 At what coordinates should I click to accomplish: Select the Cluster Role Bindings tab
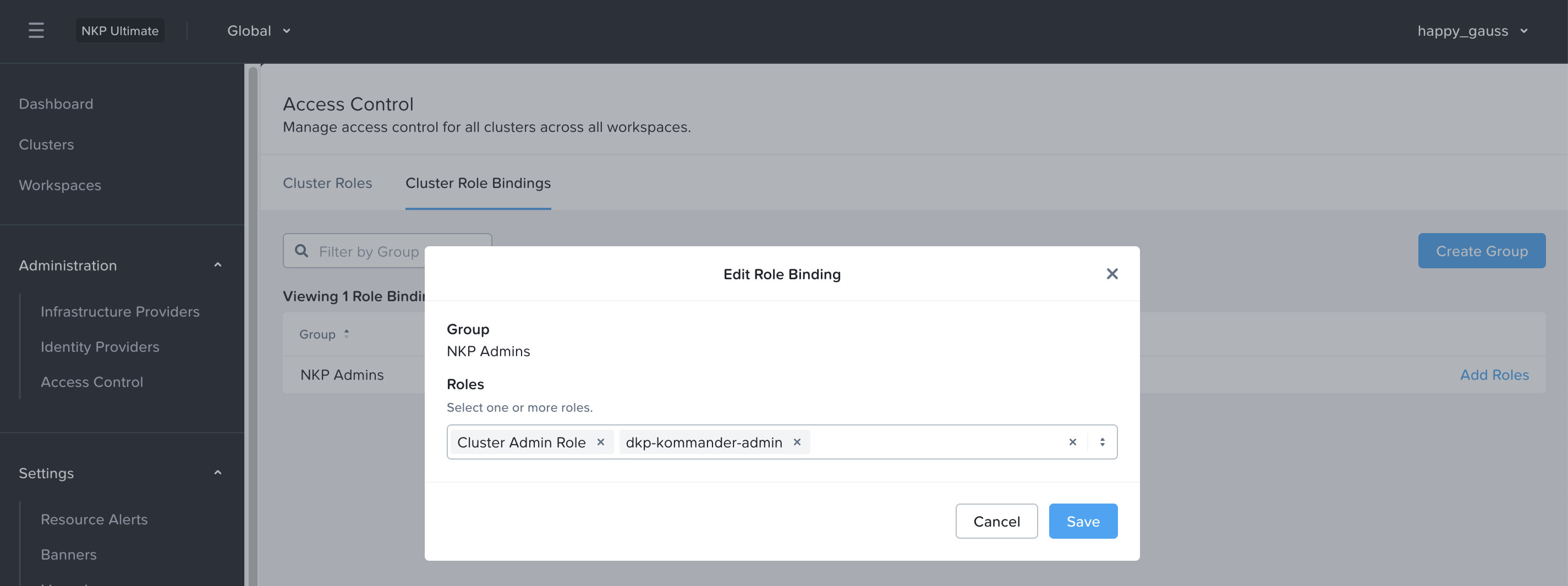[478, 183]
